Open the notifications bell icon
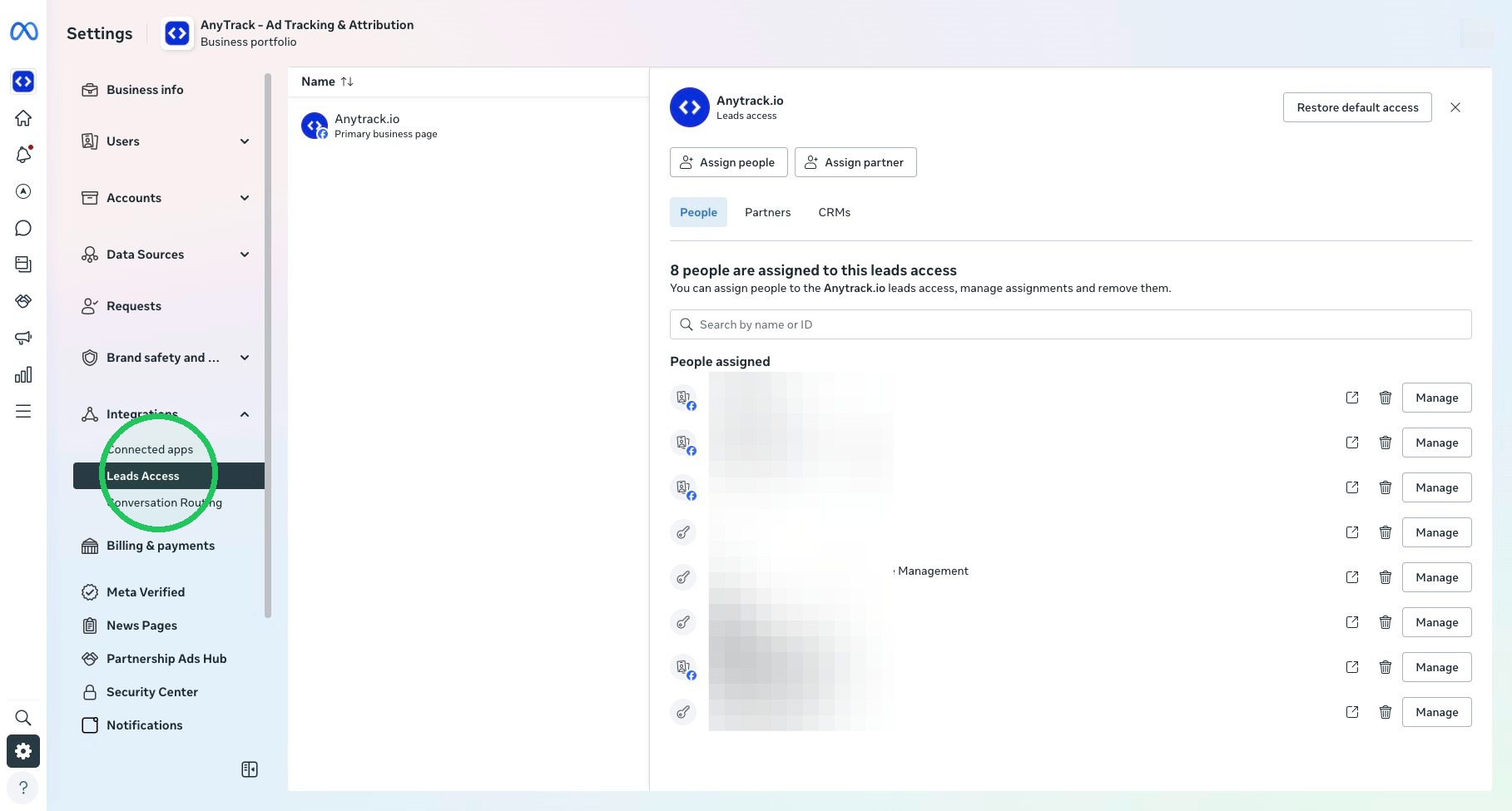Screen dimensions: 1512x811 click(x=23, y=155)
